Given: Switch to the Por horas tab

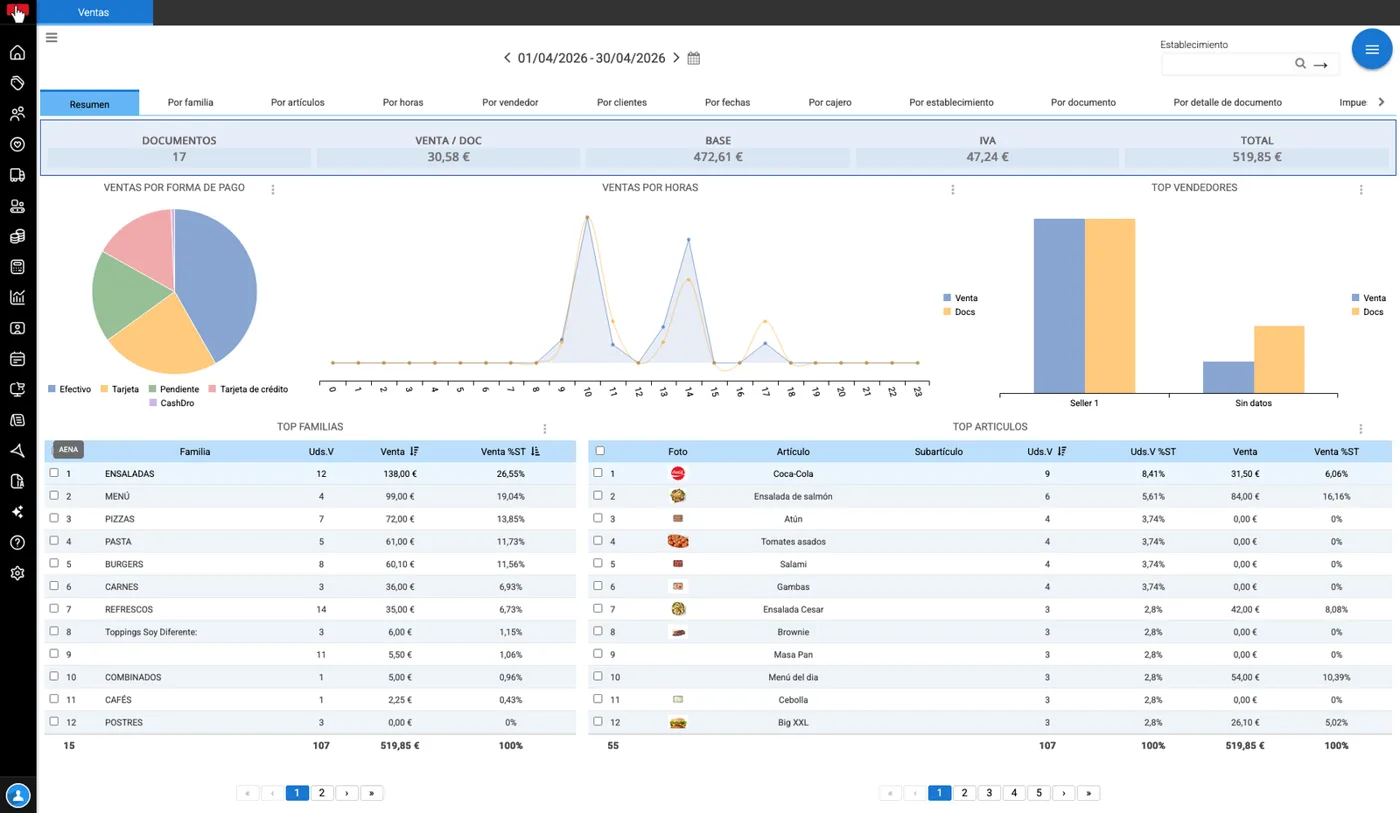Looking at the screenshot, I should 403,102.
